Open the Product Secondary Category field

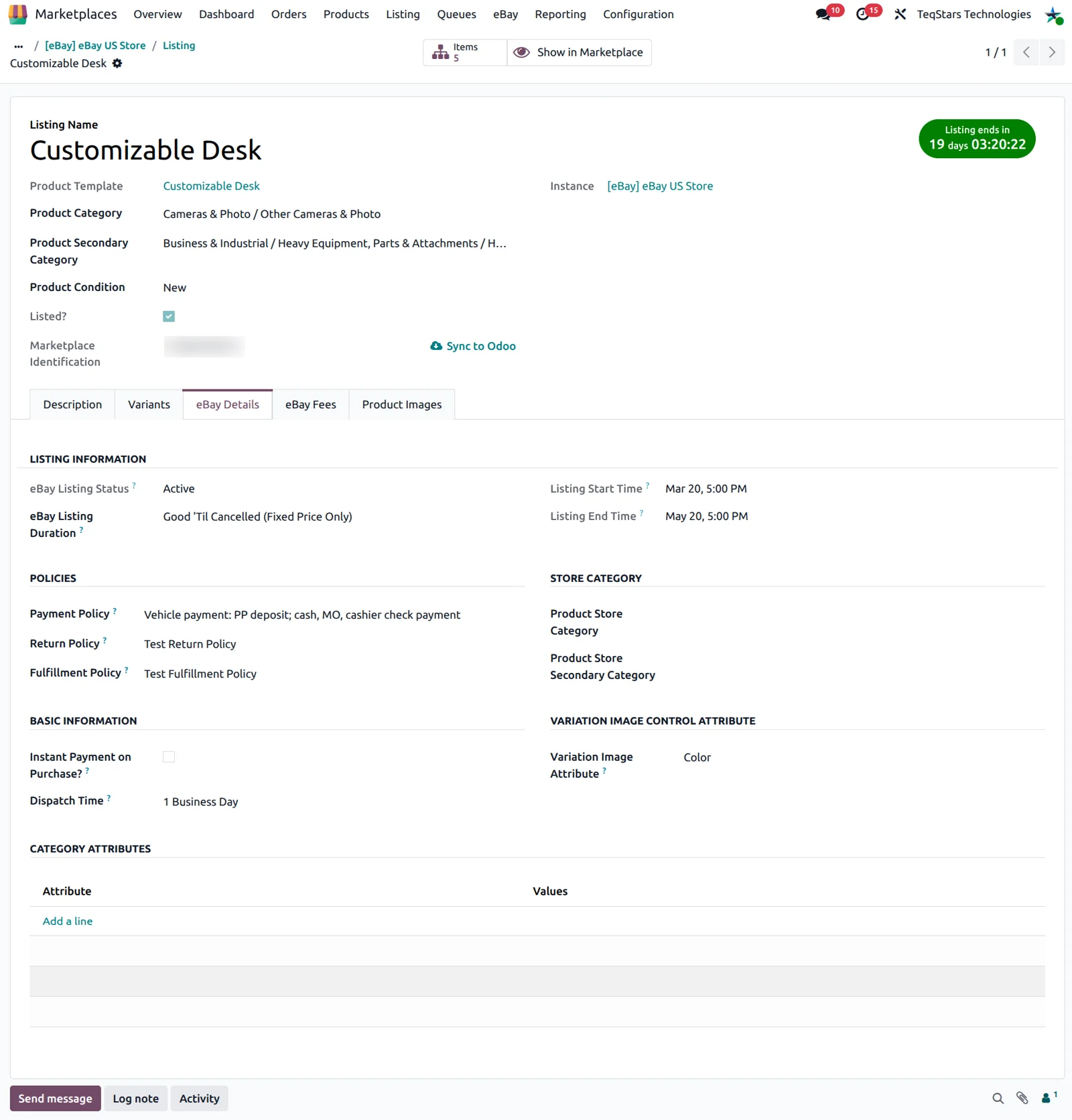pyautogui.click(x=343, y=243)
